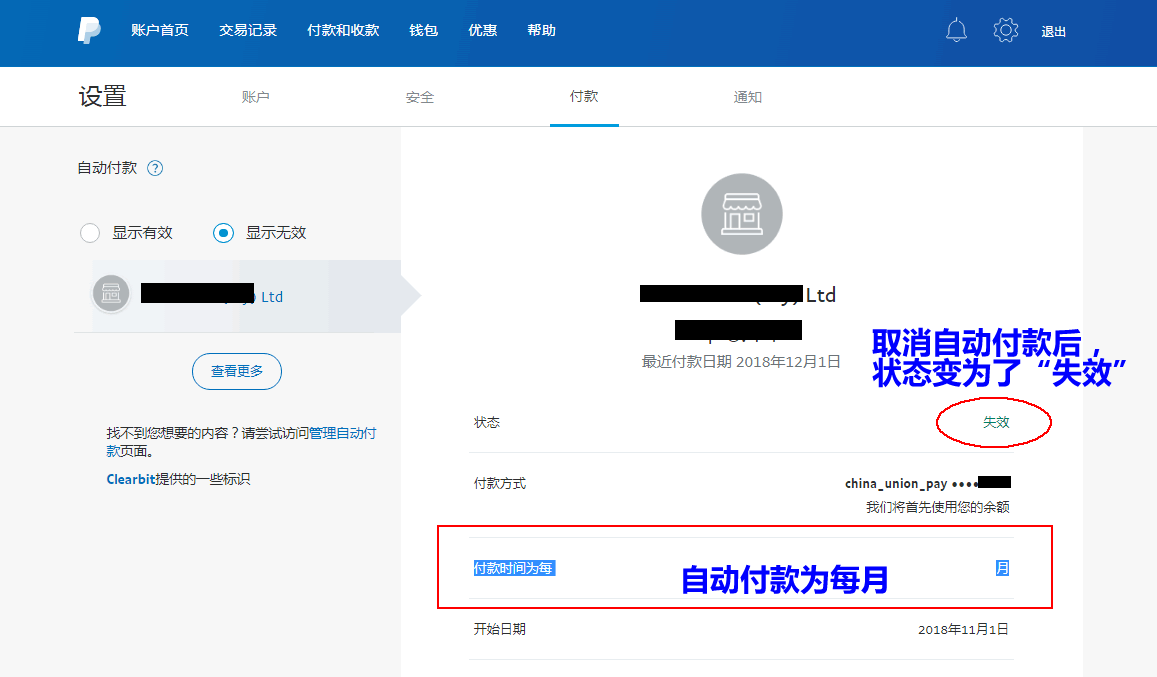The height and width of the screenshot is (677, 1157).
Task: Open the settings gear icon
Action: 1005,30
